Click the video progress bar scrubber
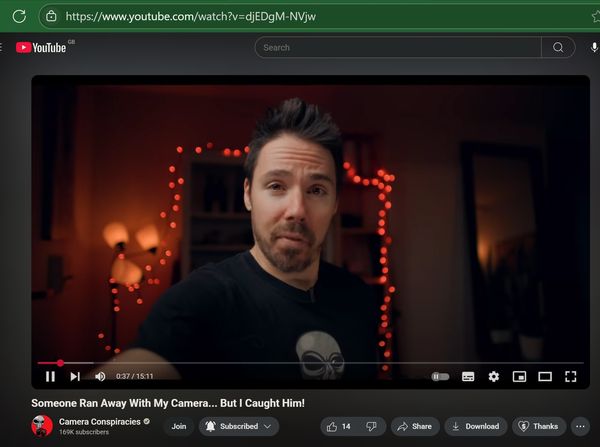Screen dimensions: 600x447 coord(60,363)
